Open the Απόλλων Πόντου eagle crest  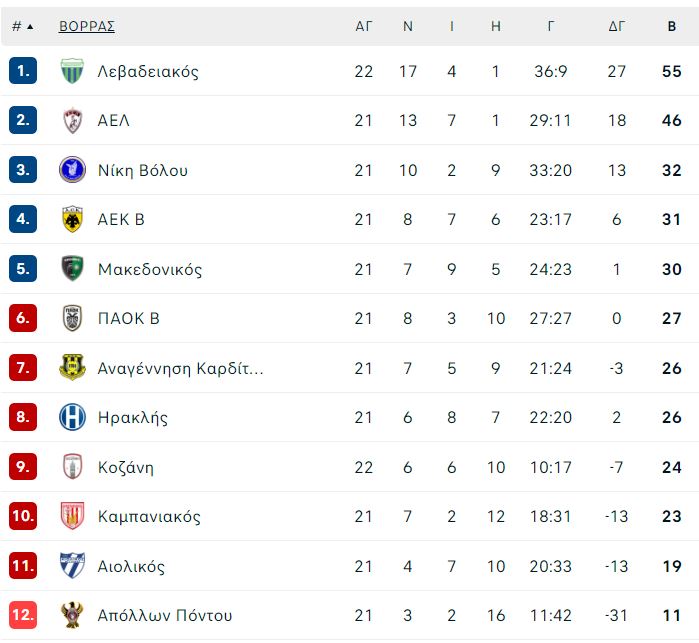(x=72, y=615)
